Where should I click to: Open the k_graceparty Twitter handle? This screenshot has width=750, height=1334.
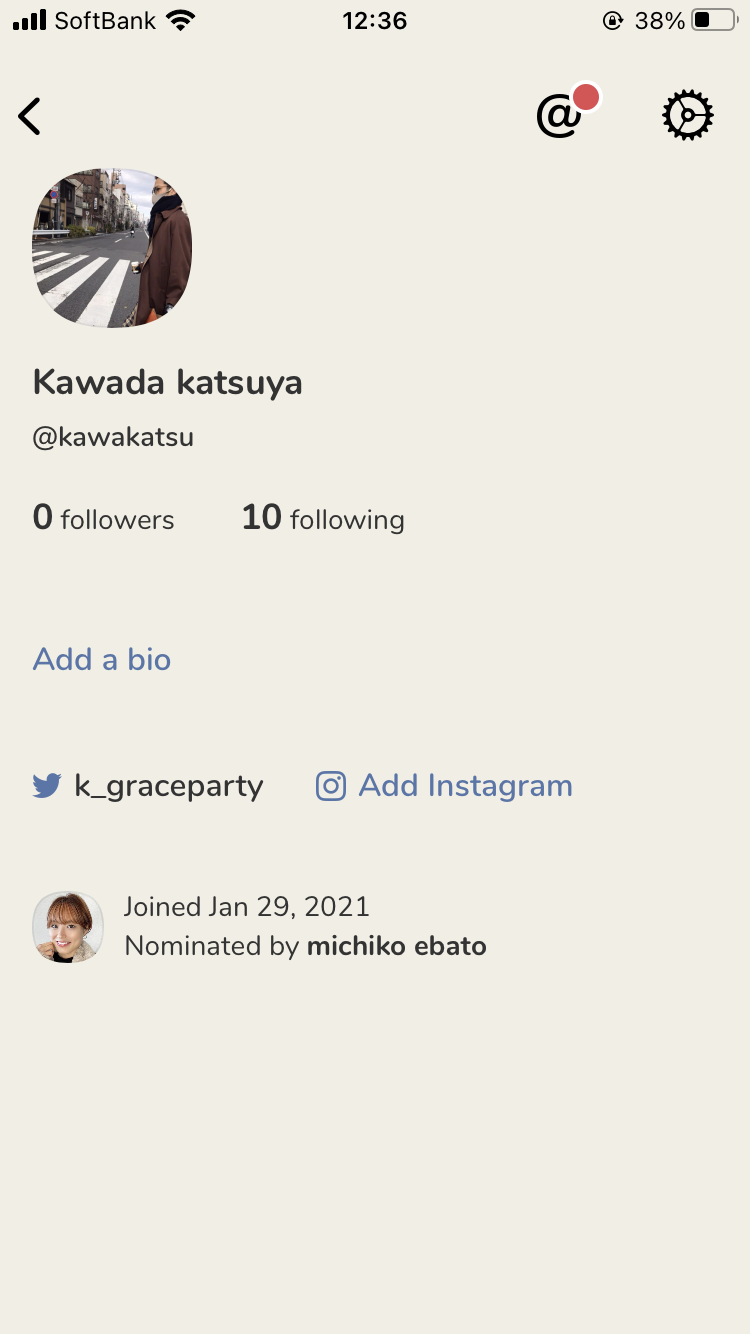tap(168, 786)
